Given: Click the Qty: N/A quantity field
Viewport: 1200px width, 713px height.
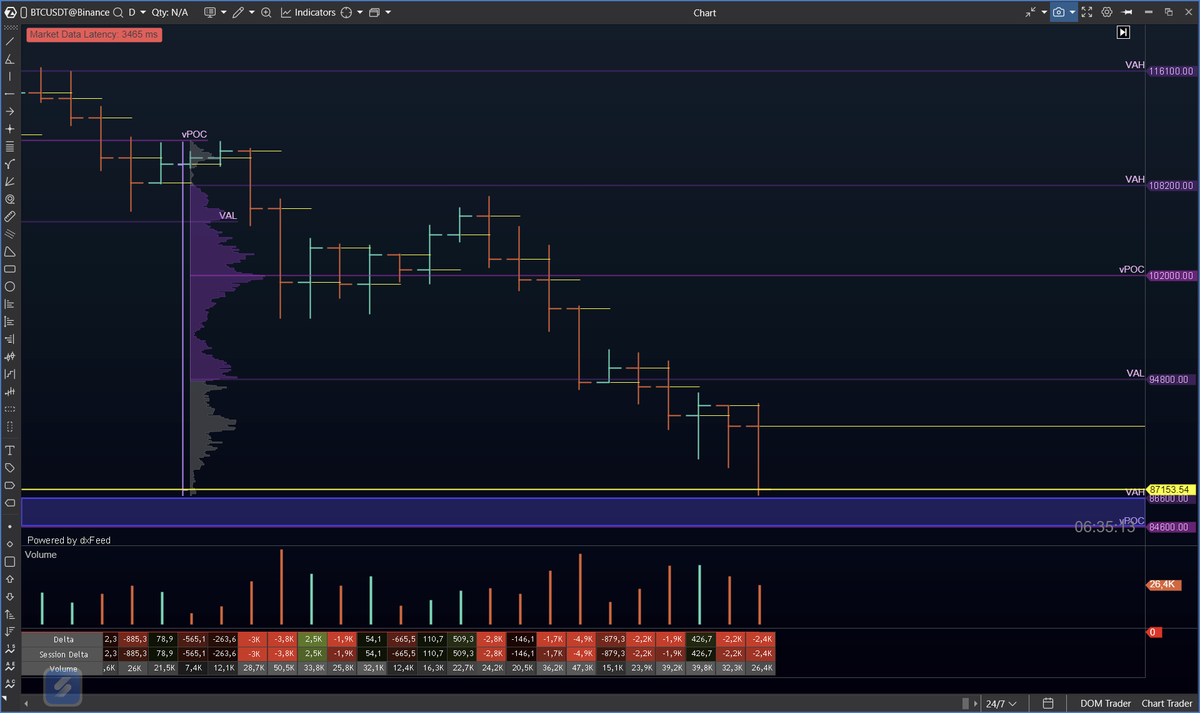Looking at the screenshot, I should click(x=171, y=13).
